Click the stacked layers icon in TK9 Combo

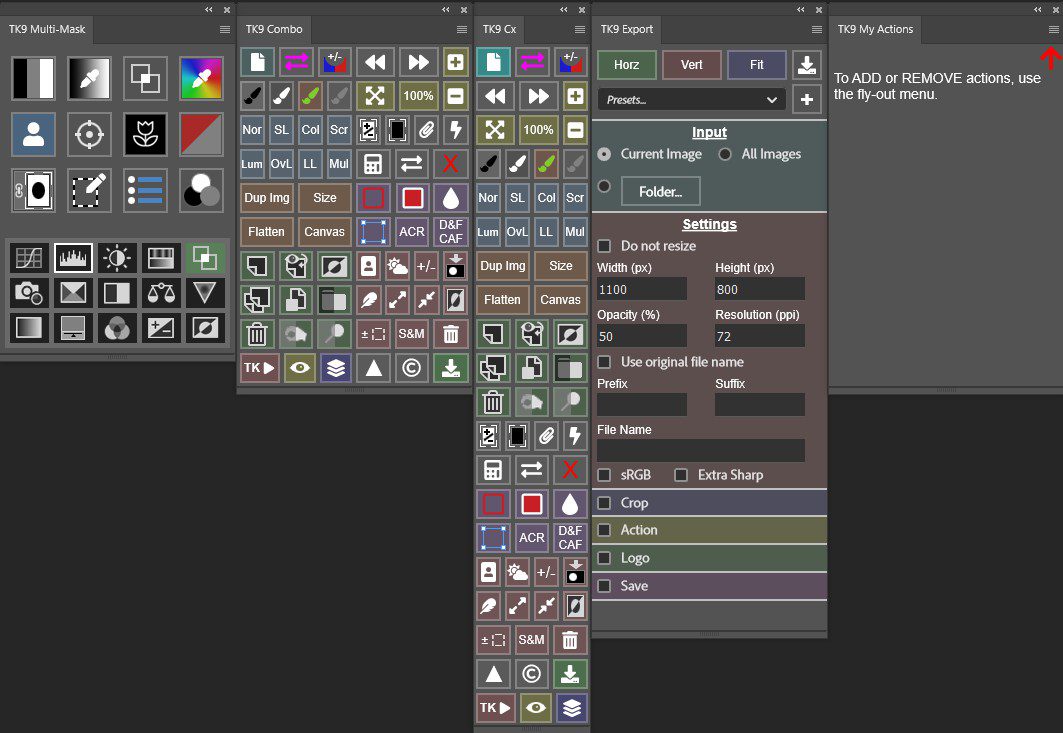tap(336, 368)
